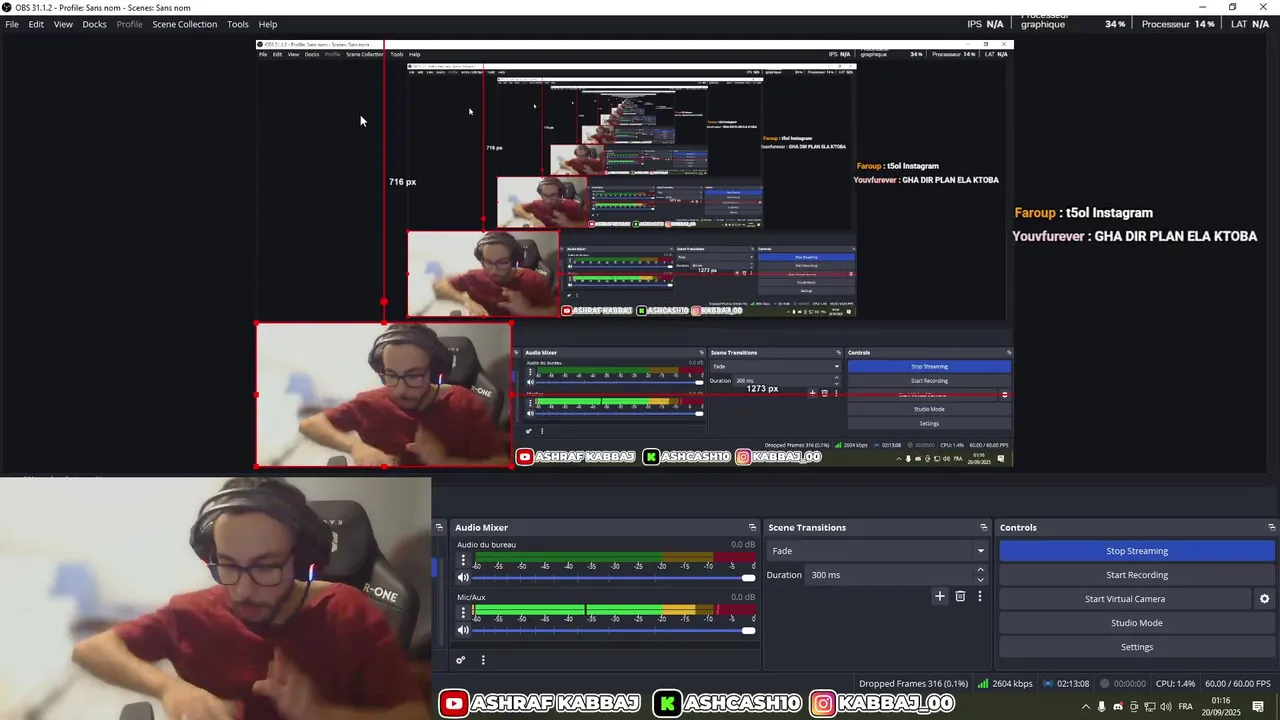Float the Audio Mixer dock

point(753,527)
